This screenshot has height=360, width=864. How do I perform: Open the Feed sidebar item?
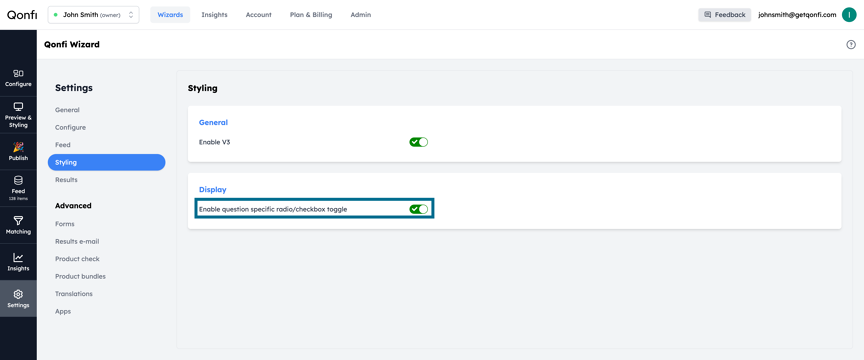tap(18, 187)
